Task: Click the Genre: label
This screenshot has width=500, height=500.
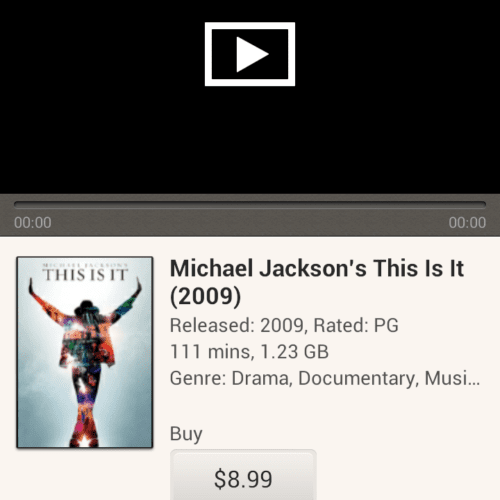Action: [x=198, y=378]
